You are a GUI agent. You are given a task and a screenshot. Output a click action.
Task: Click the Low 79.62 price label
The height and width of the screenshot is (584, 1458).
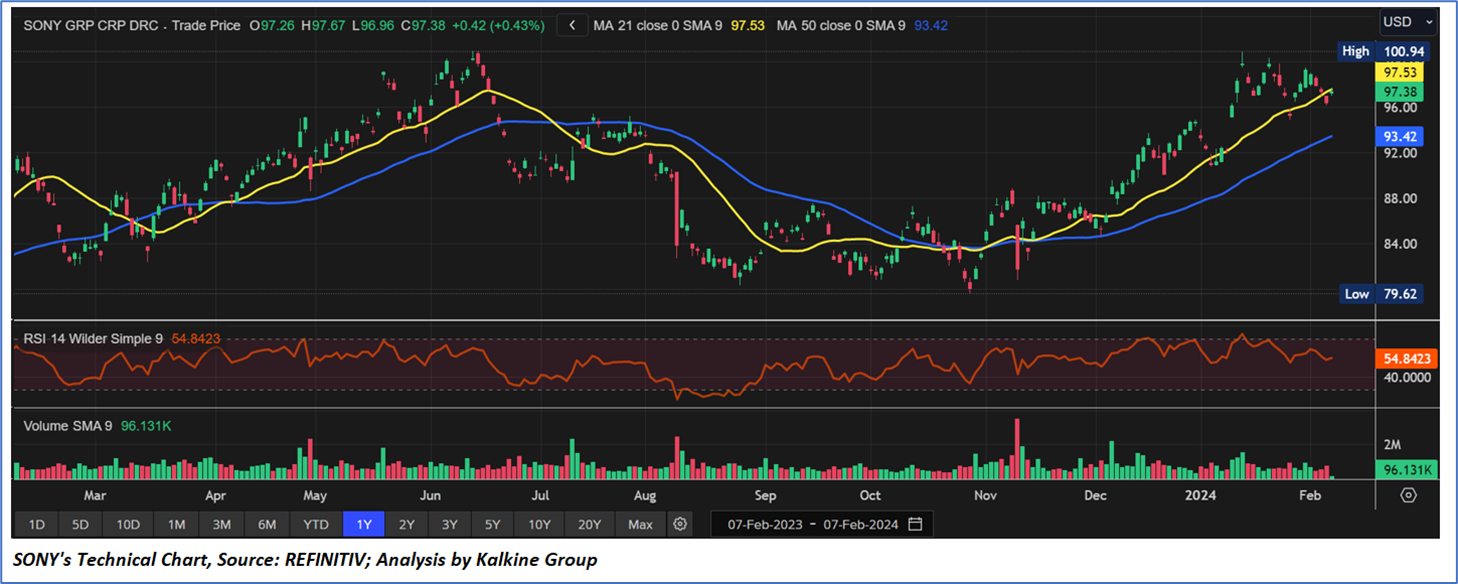pyautogui.click(x=1382, y=294)
